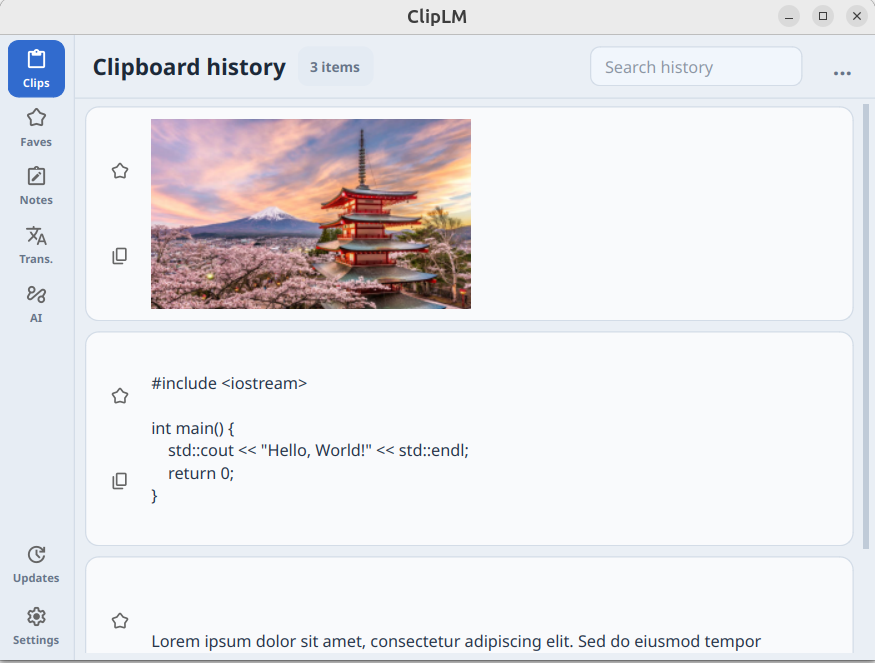875x663 pixels.
Task: Open the AI section in sidebar
Action: 36,304
